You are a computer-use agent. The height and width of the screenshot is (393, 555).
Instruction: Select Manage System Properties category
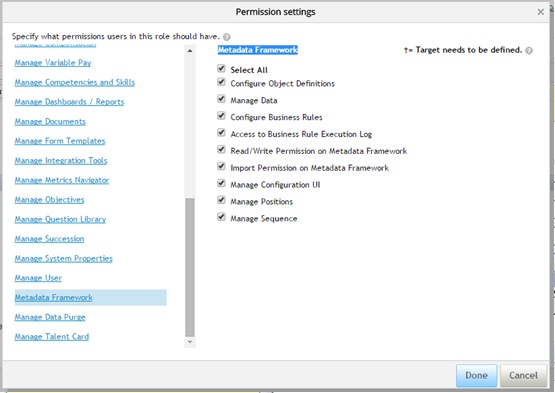click(63, 258)
